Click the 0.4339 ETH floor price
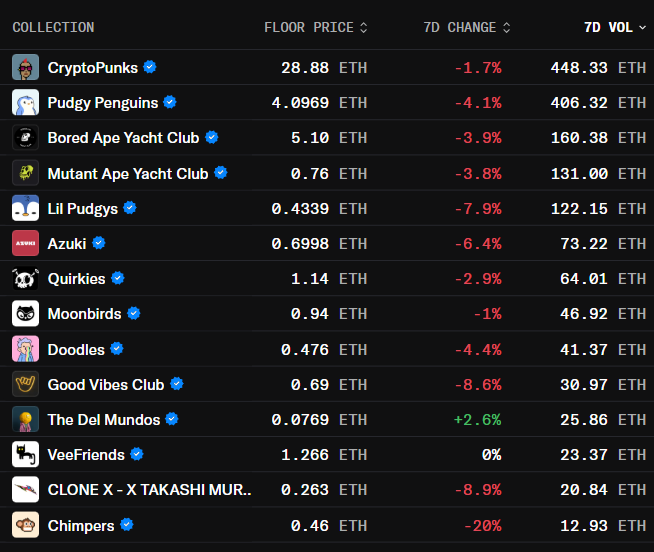 click(x=319, y=209)
